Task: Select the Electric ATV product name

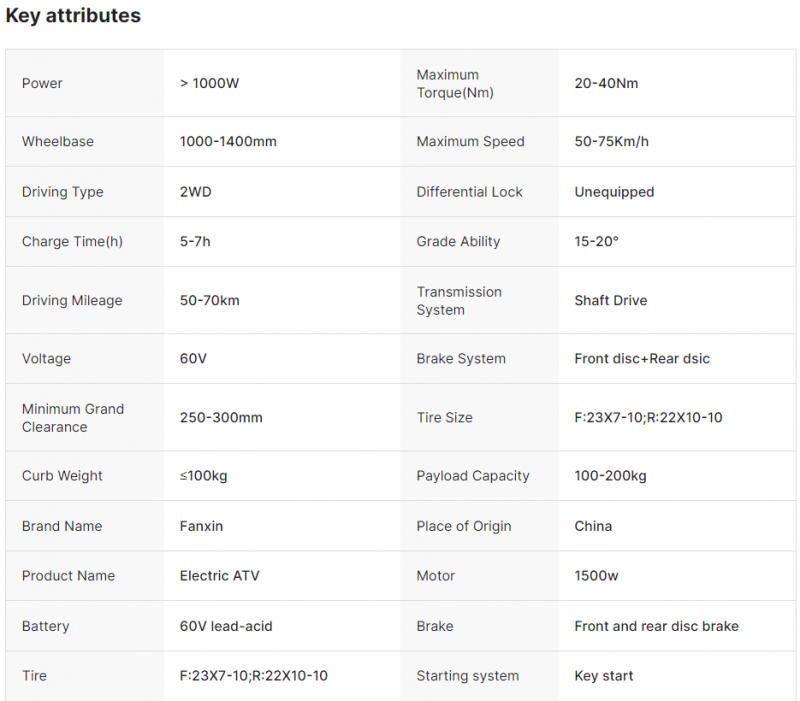Action: pyautogui.click(x=219, y=575)
